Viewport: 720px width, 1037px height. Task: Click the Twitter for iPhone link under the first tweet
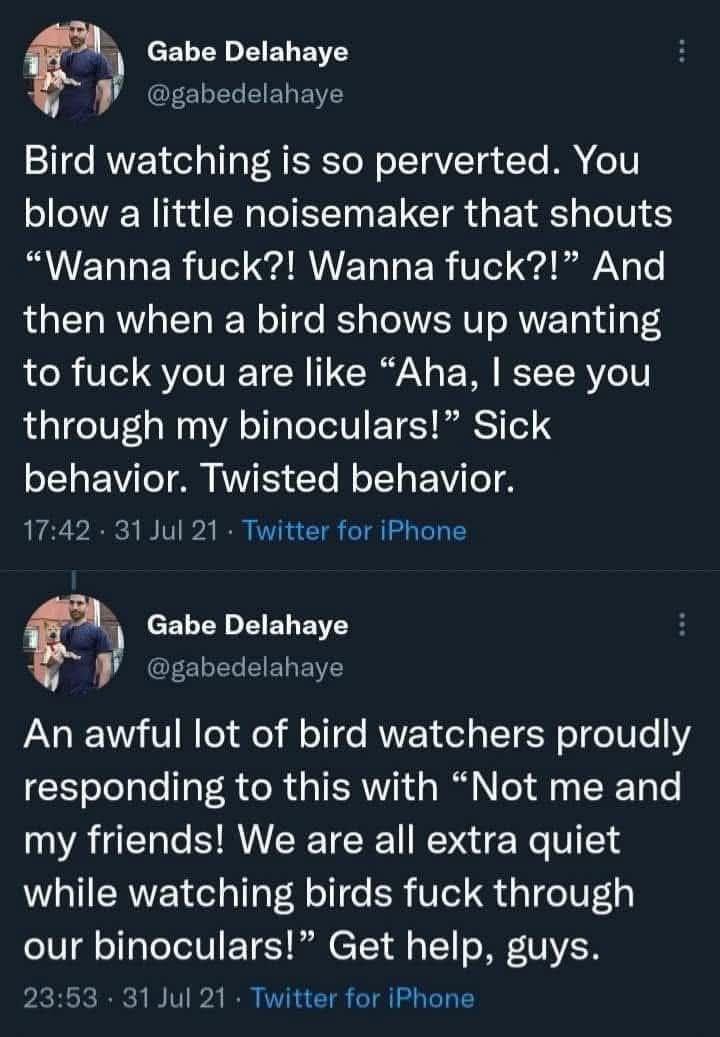click(355, 531)
